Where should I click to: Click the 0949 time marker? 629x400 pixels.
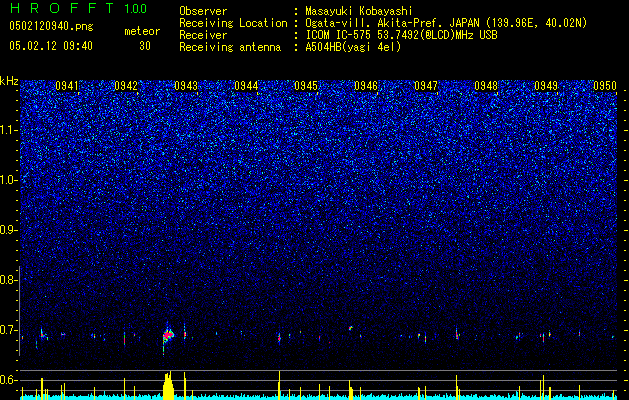pyautogui.click(x=546, y=86)
